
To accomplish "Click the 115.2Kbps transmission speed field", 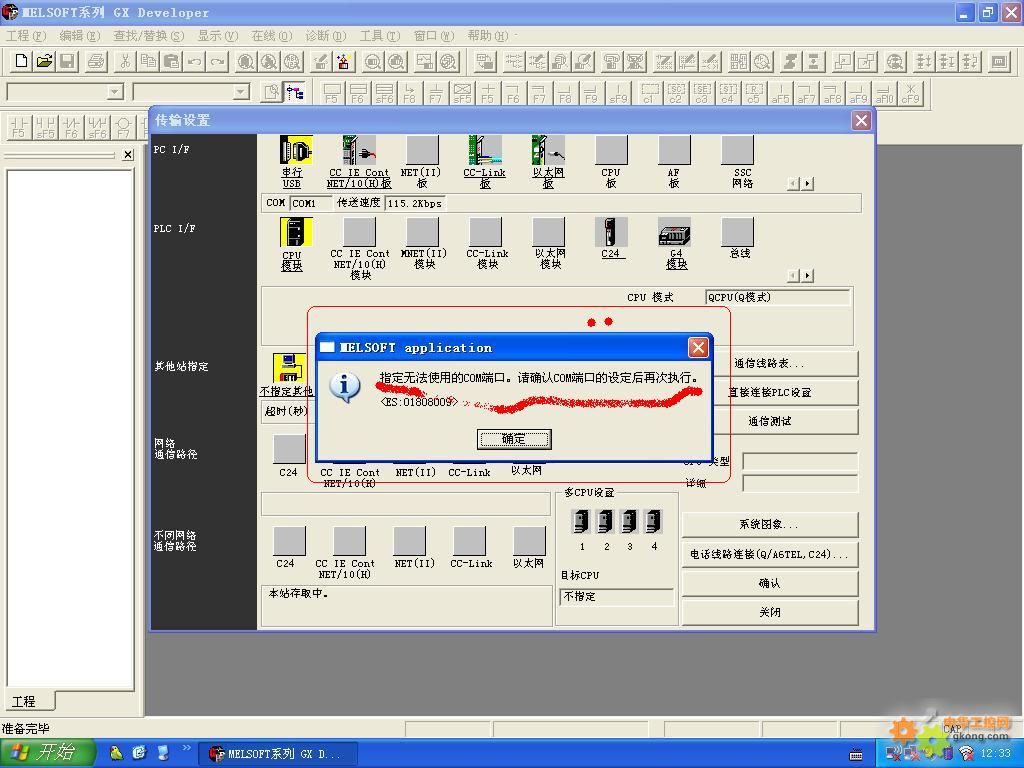I will (x=415, y=203).
